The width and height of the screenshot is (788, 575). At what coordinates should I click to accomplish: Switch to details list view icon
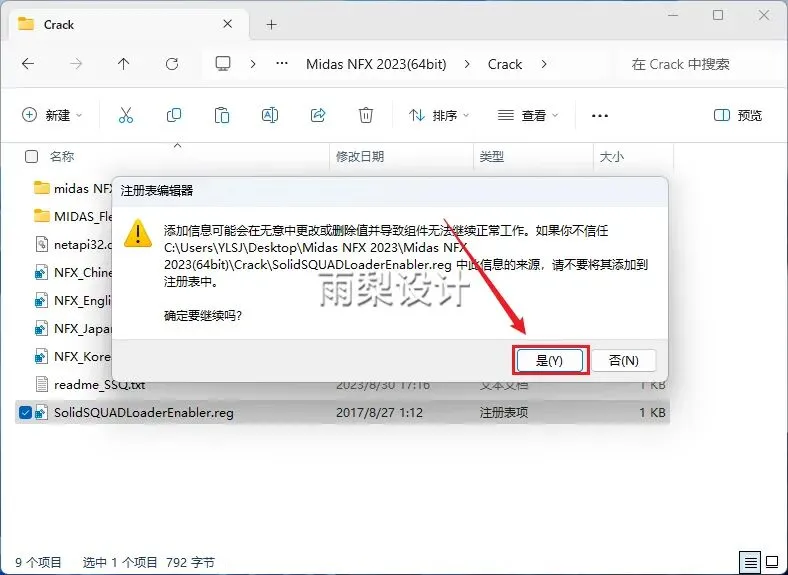click(751, 562)
